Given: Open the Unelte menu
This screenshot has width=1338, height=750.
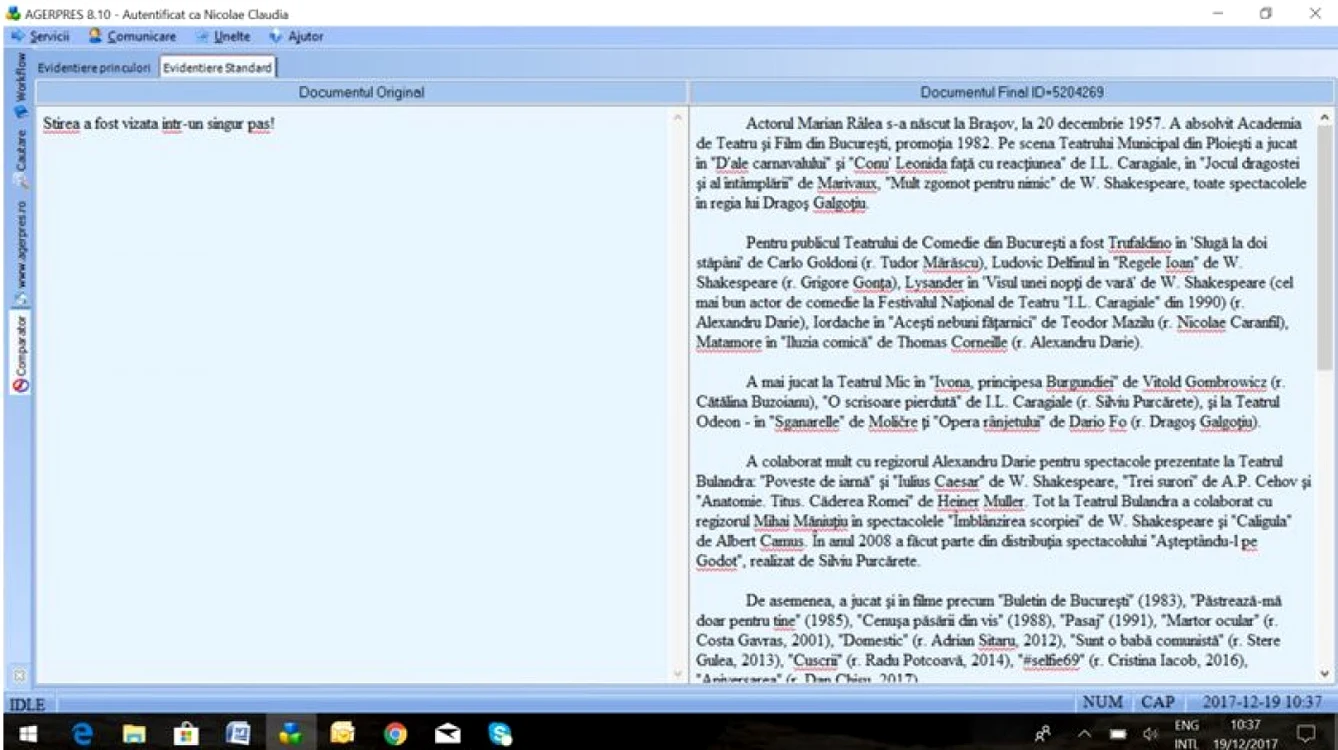Looking at the screenshot, I should (223, 36).
